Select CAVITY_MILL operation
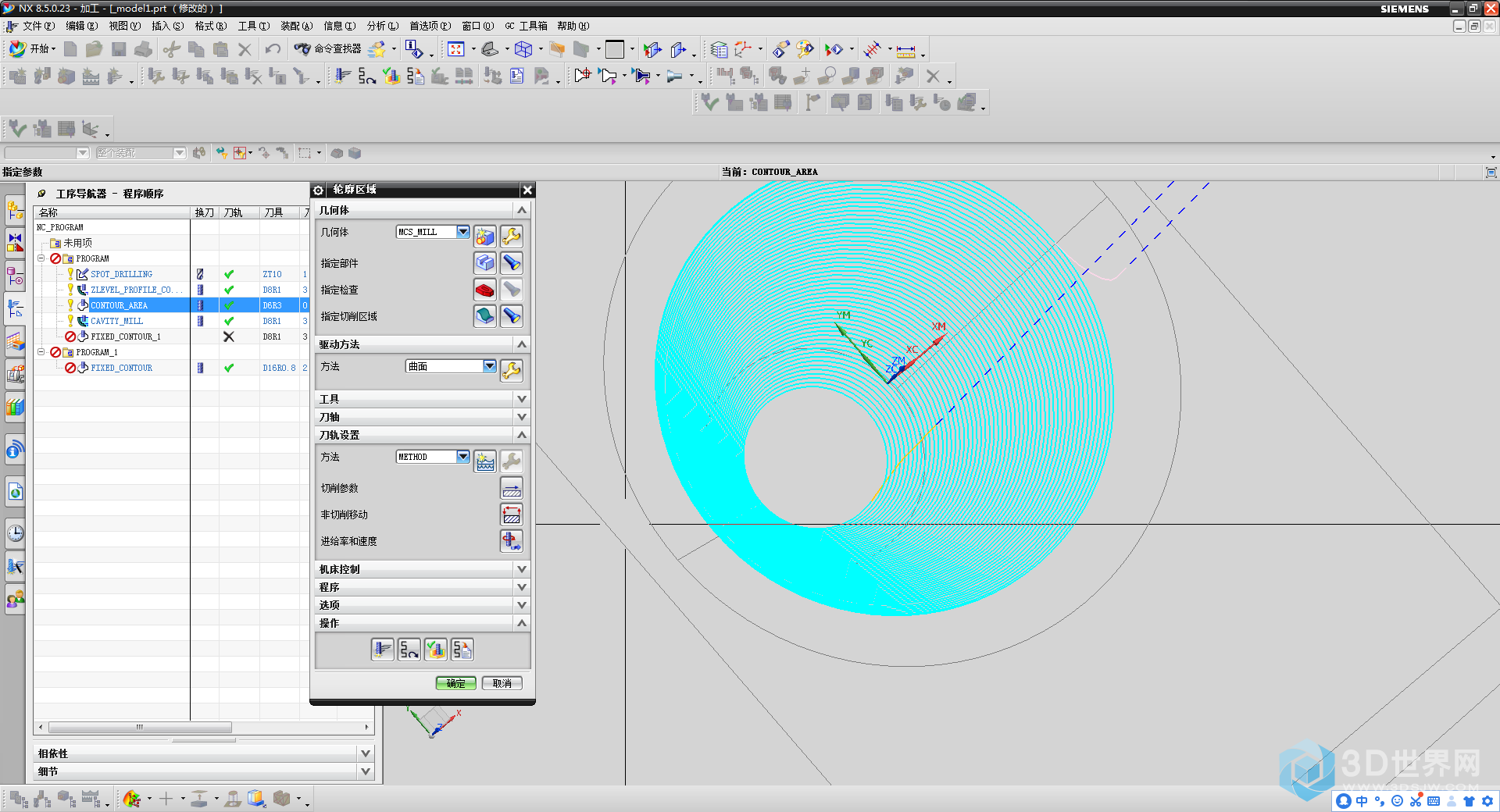 [116, 321]
